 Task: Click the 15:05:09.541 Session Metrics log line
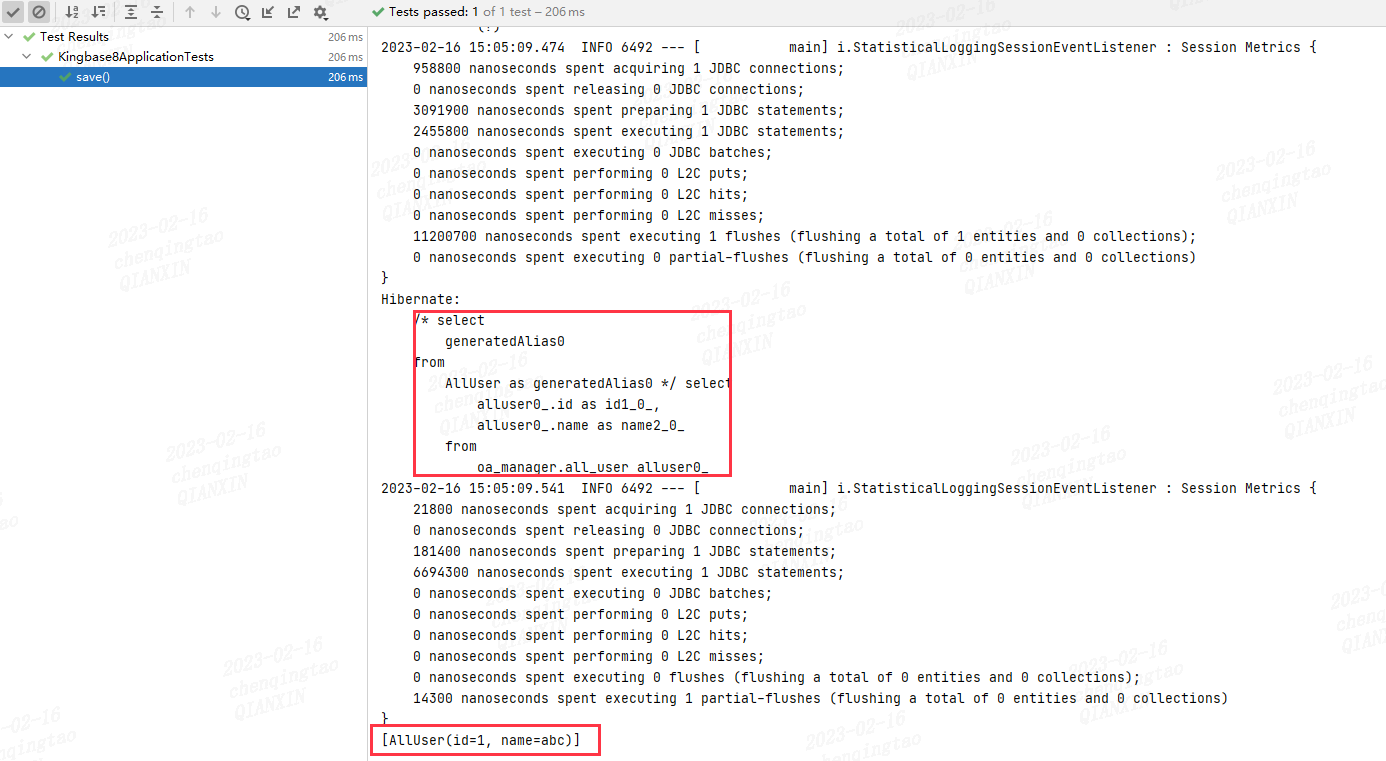(x=849, y=488)
